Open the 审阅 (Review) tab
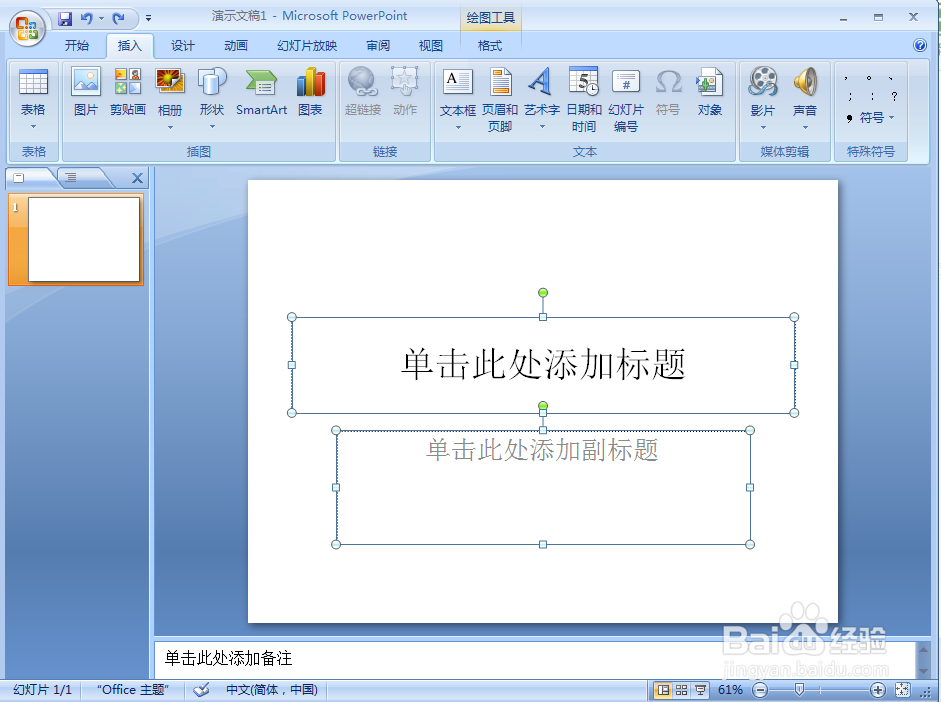Viewport: 941px width, 702px height. click(x=378, y=46)
